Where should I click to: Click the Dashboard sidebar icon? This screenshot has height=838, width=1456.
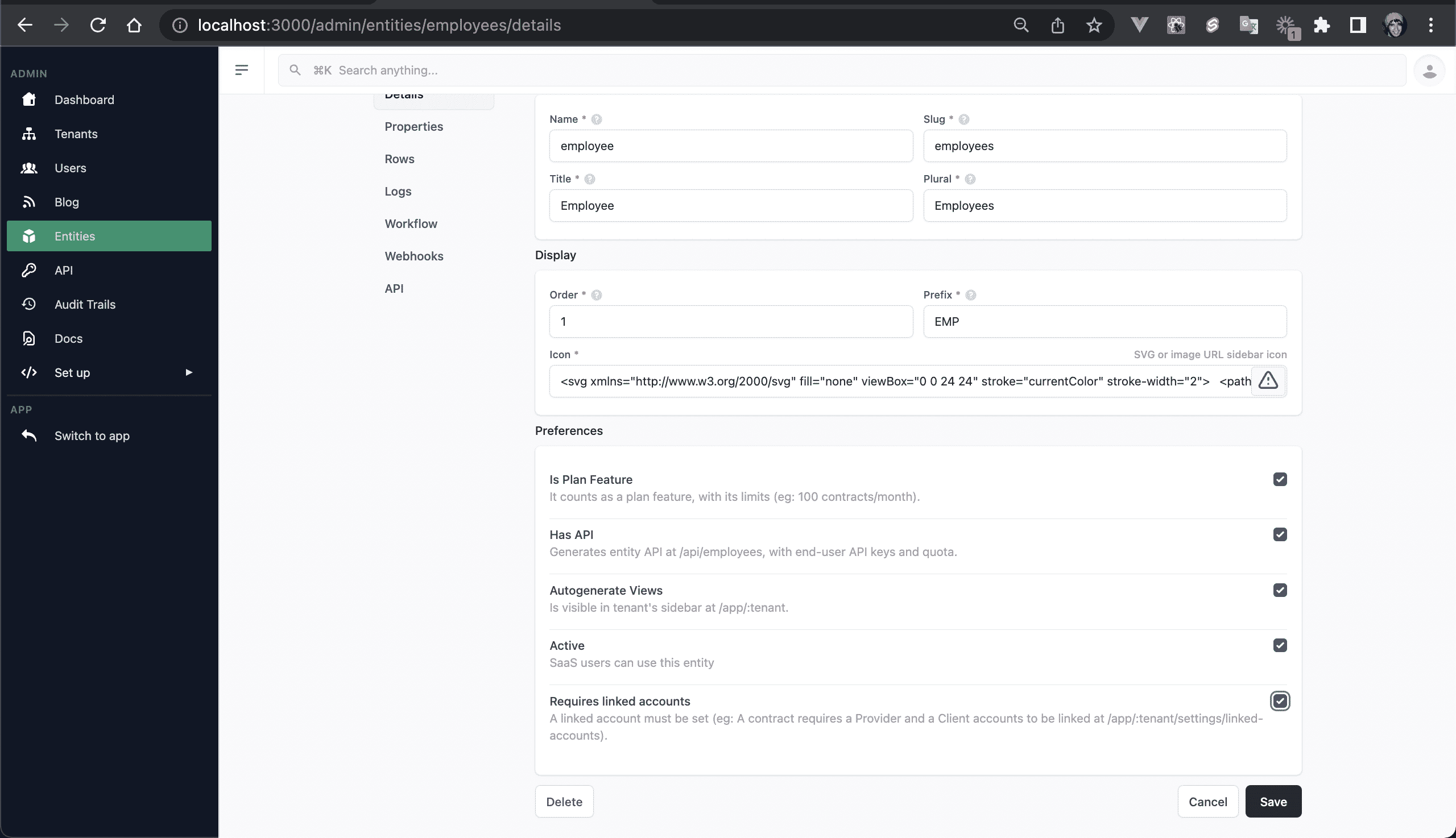click(x=28, y=99)
